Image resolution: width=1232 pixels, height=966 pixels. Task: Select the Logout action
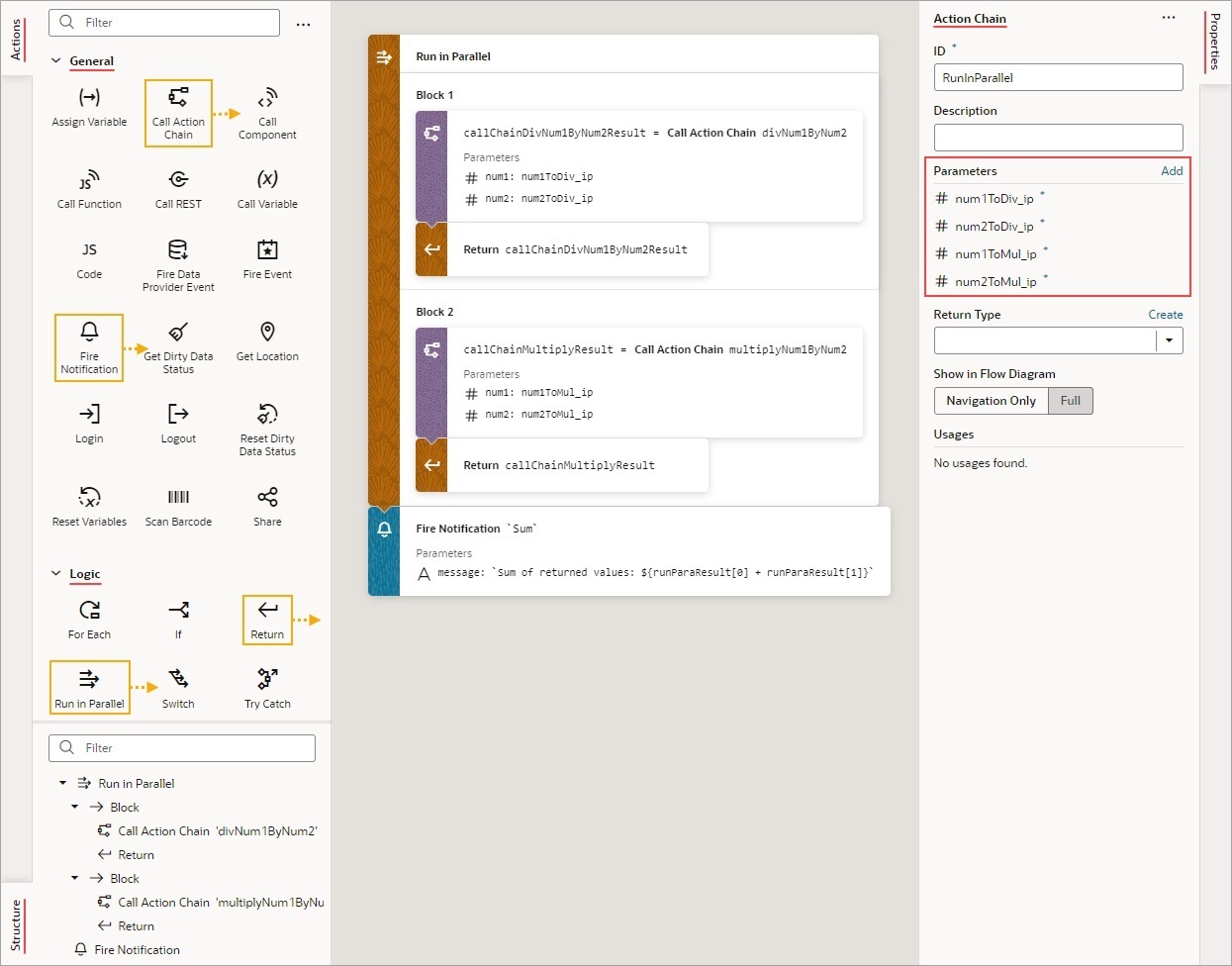(x=178, y=425)
